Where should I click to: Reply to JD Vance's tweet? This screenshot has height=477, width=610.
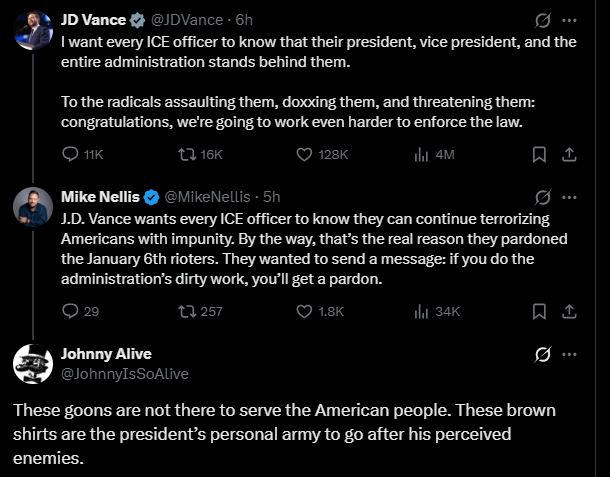pyautogui.click(x=70, y=155)
